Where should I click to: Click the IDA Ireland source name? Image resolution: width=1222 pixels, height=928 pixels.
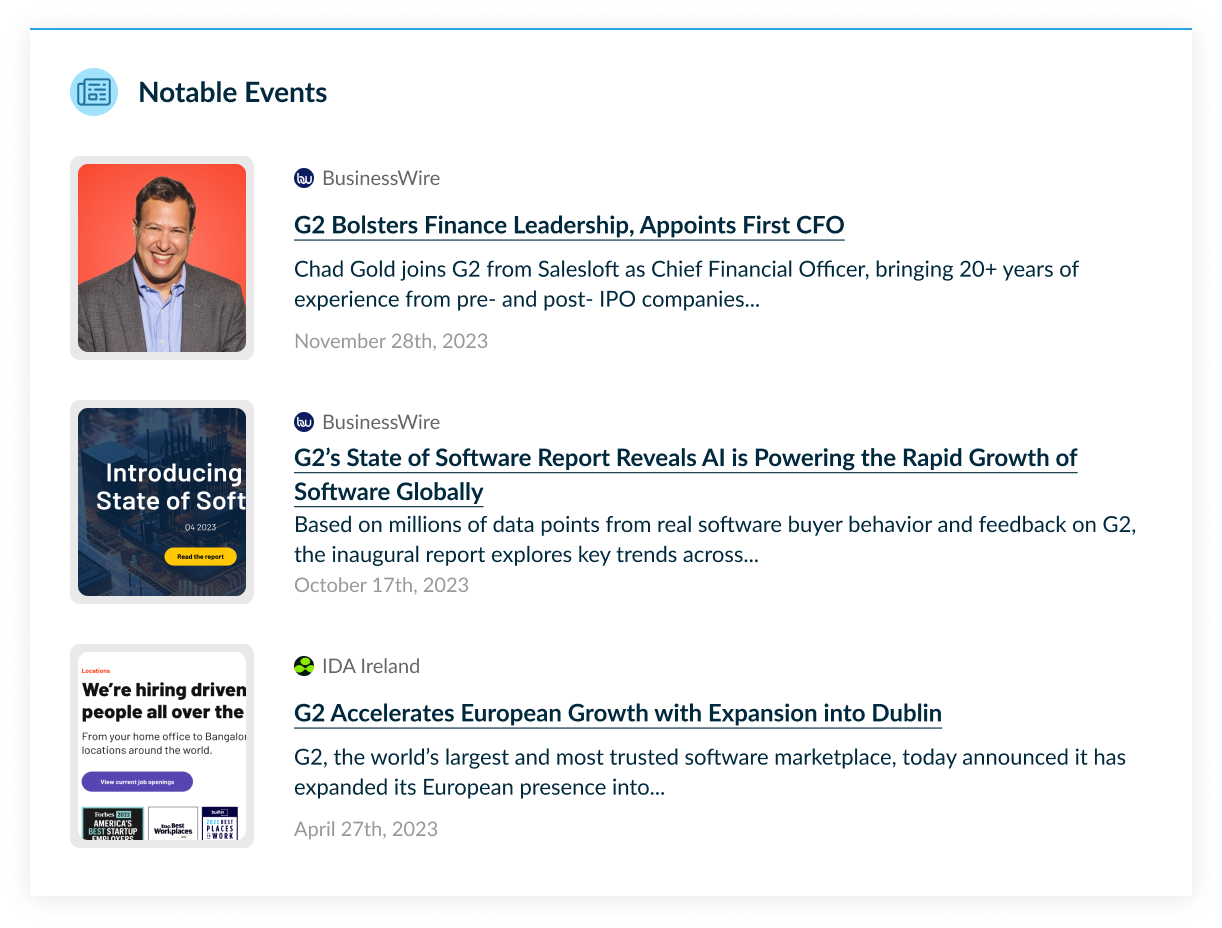tap(371, 666)
